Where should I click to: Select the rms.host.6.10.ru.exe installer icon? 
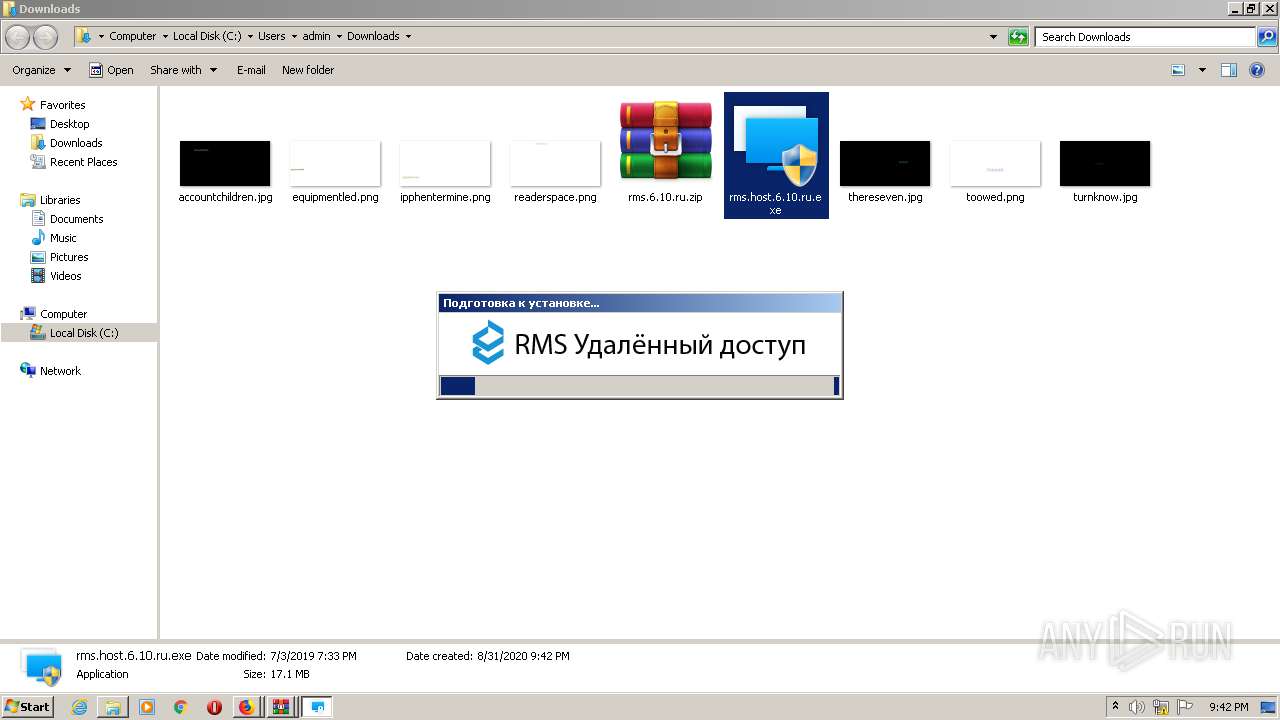[x=776, y=145]
